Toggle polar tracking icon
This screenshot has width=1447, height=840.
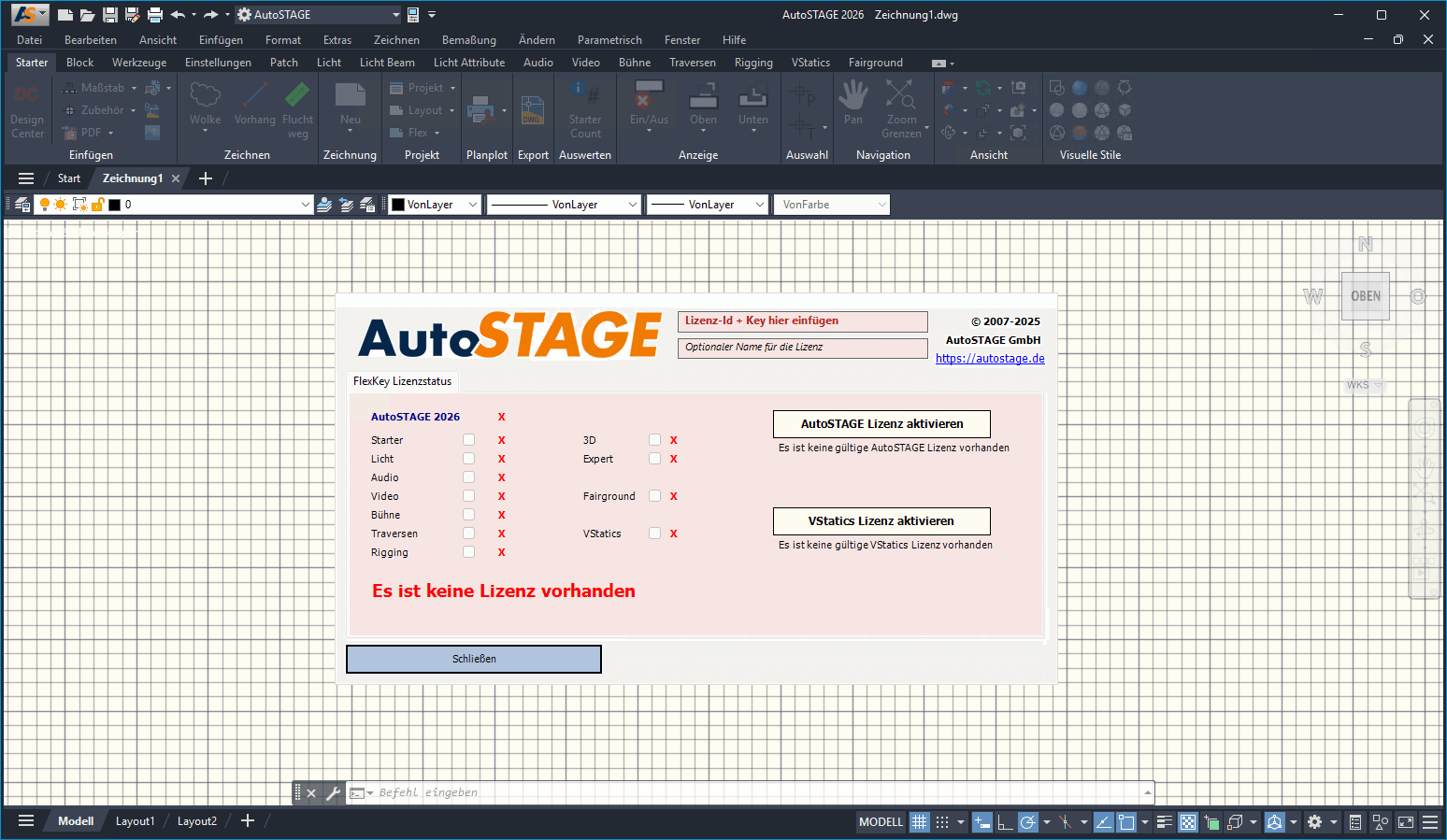point(1027,822)
